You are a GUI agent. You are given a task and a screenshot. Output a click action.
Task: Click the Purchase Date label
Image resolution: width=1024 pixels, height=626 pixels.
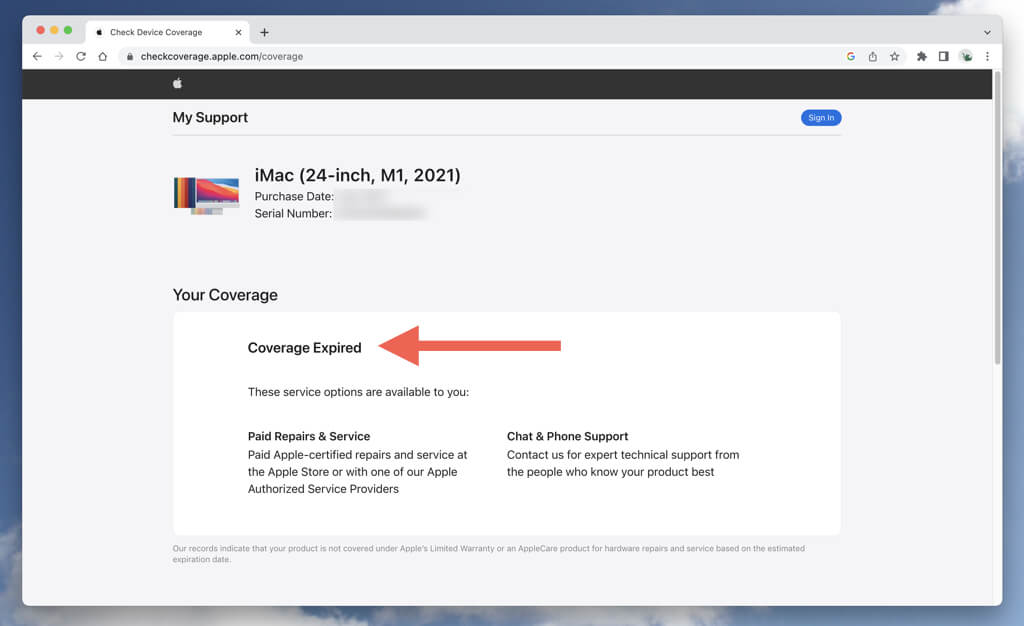tap(294, 196)
